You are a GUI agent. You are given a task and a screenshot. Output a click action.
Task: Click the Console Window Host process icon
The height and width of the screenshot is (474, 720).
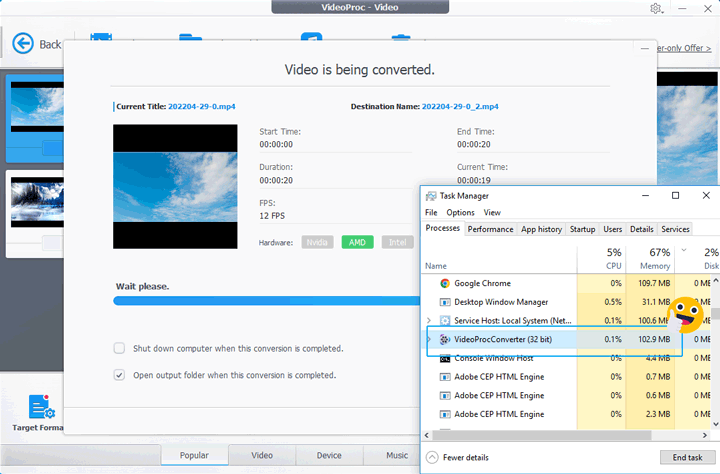(x=444, y=358)
